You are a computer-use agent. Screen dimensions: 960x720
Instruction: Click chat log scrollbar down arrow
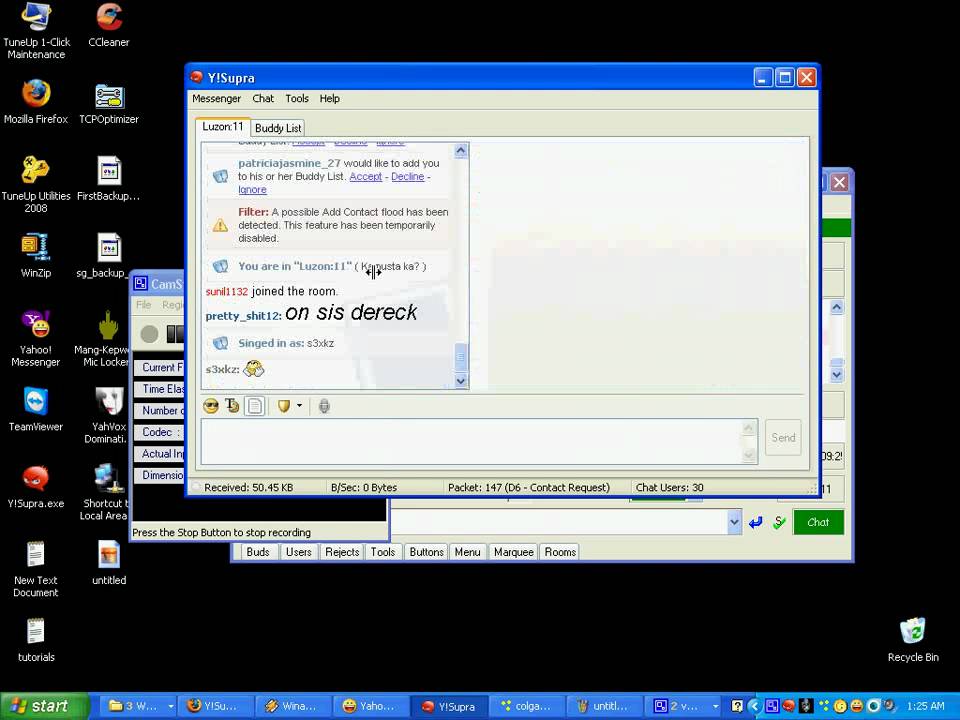461,381
